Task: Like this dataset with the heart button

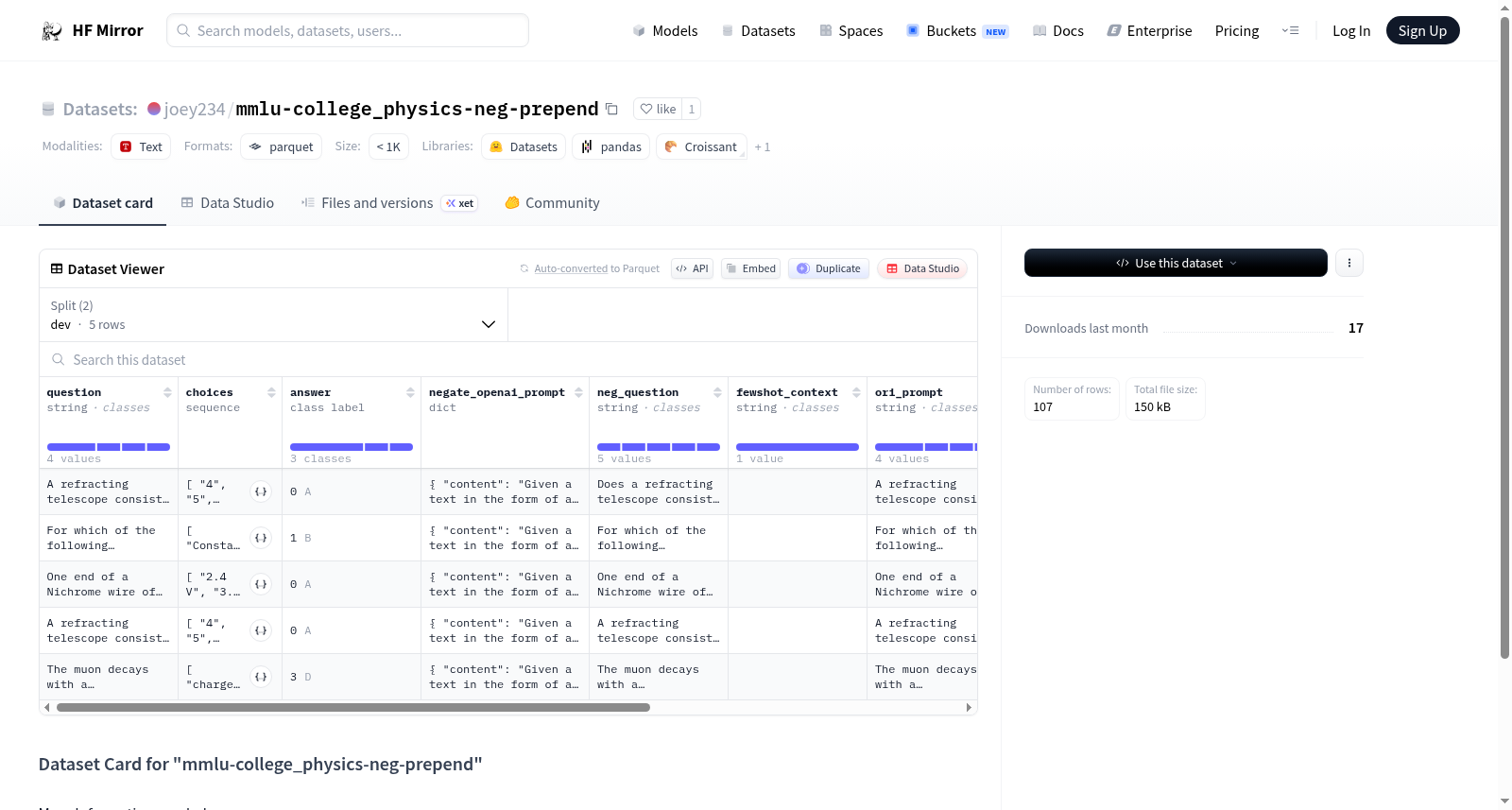Action: 658,109
